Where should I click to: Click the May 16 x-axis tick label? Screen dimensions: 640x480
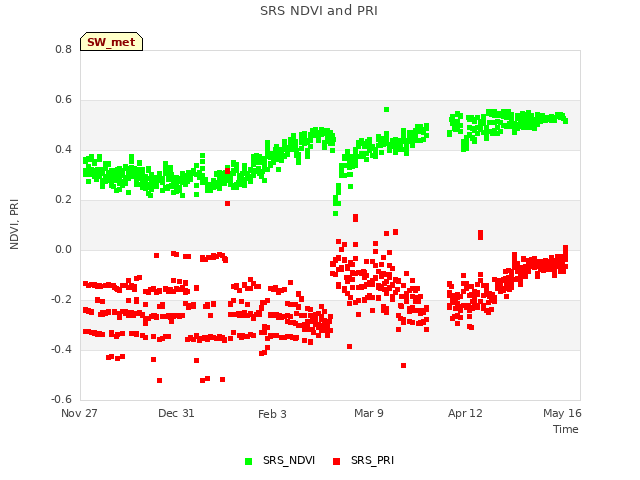pos(562,413)
